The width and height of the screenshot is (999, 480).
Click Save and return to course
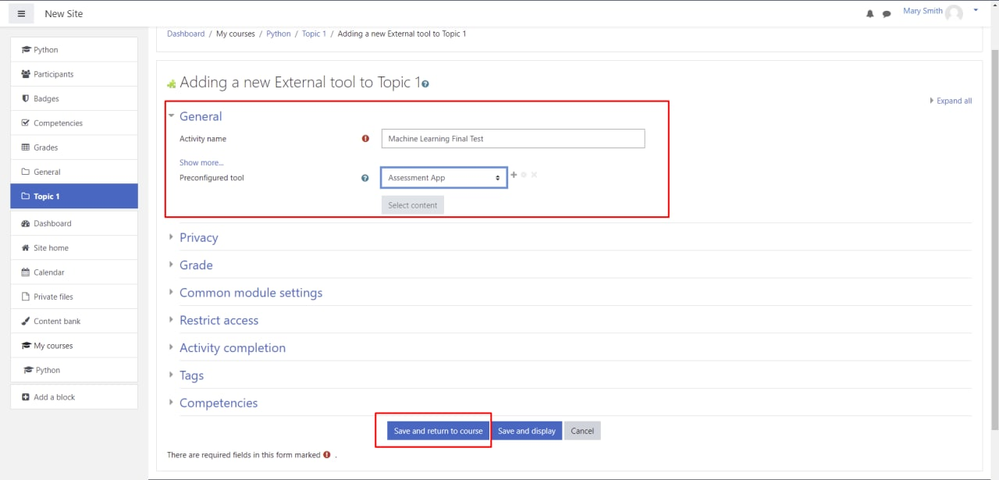(x=438, y=431)
